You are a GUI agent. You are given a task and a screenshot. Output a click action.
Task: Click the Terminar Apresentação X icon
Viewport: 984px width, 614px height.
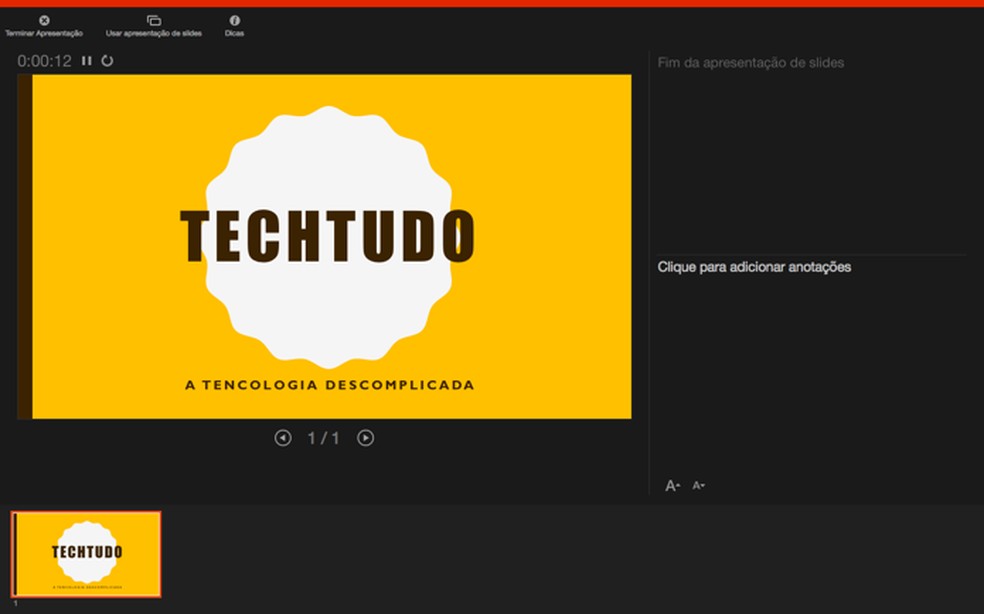tap(44, 21)
